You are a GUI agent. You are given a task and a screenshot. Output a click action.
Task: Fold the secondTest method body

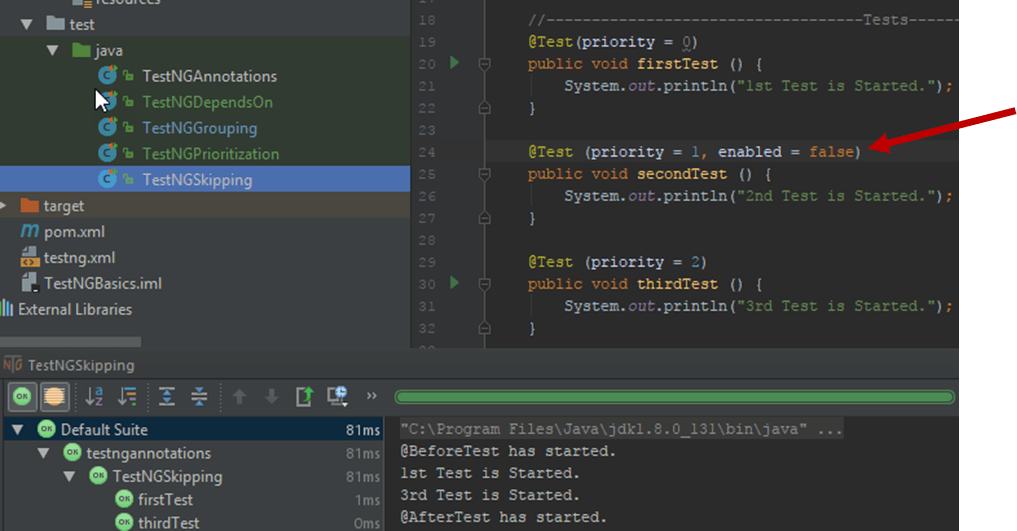click(485, 174)
